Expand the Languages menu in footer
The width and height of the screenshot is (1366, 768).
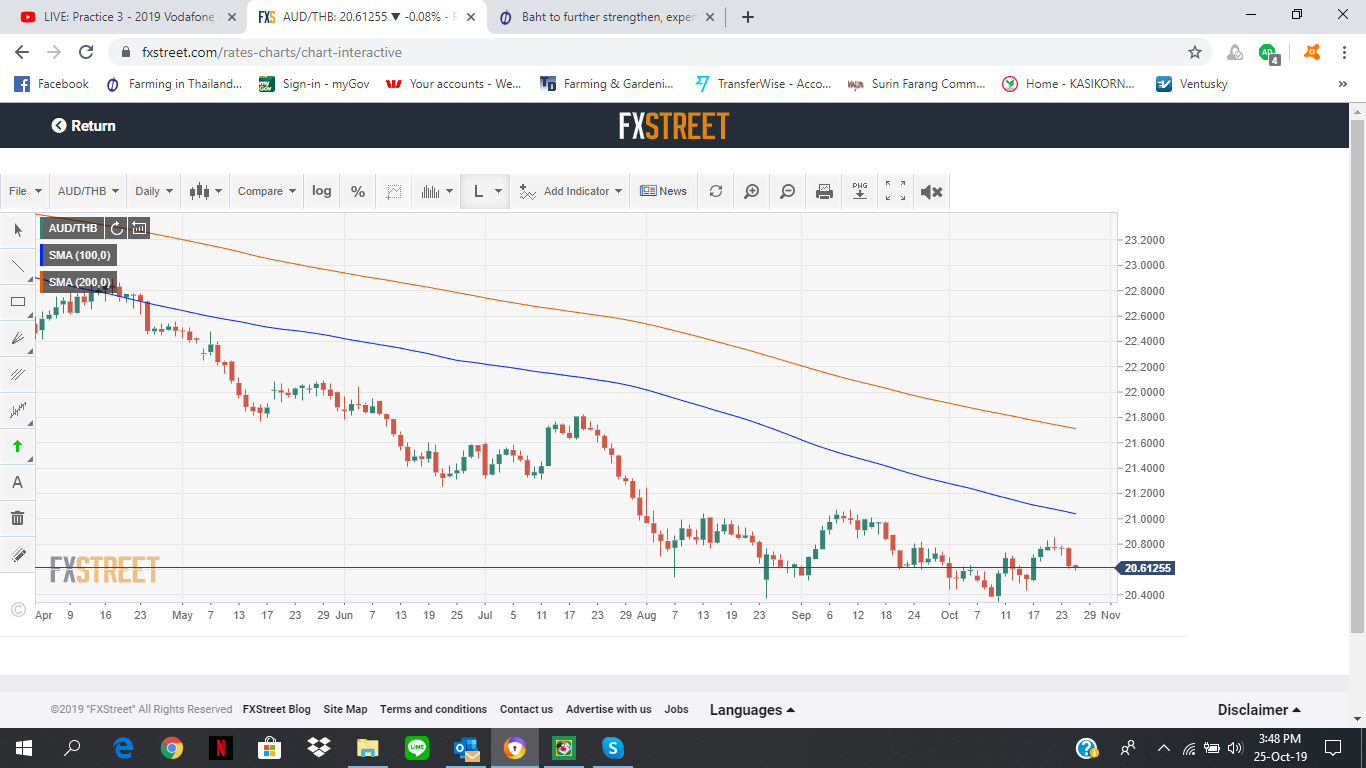tap(752, 710)
